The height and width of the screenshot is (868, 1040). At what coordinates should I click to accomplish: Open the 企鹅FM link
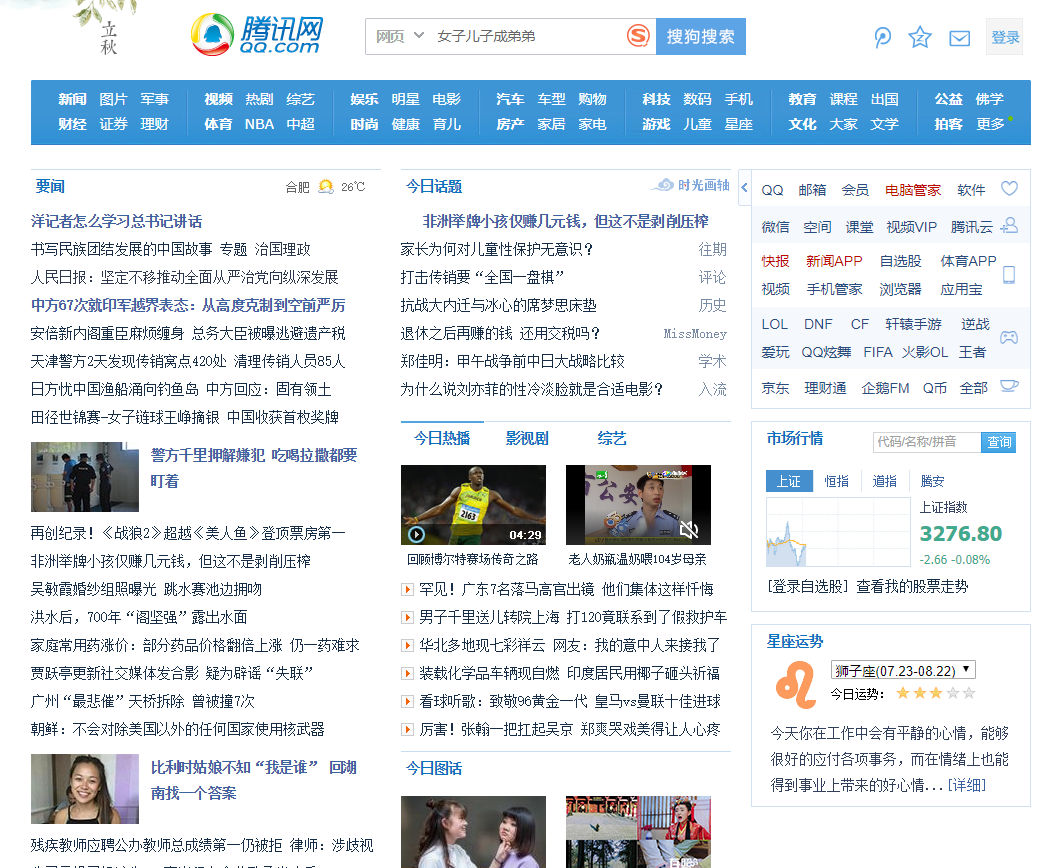[885, 388]
